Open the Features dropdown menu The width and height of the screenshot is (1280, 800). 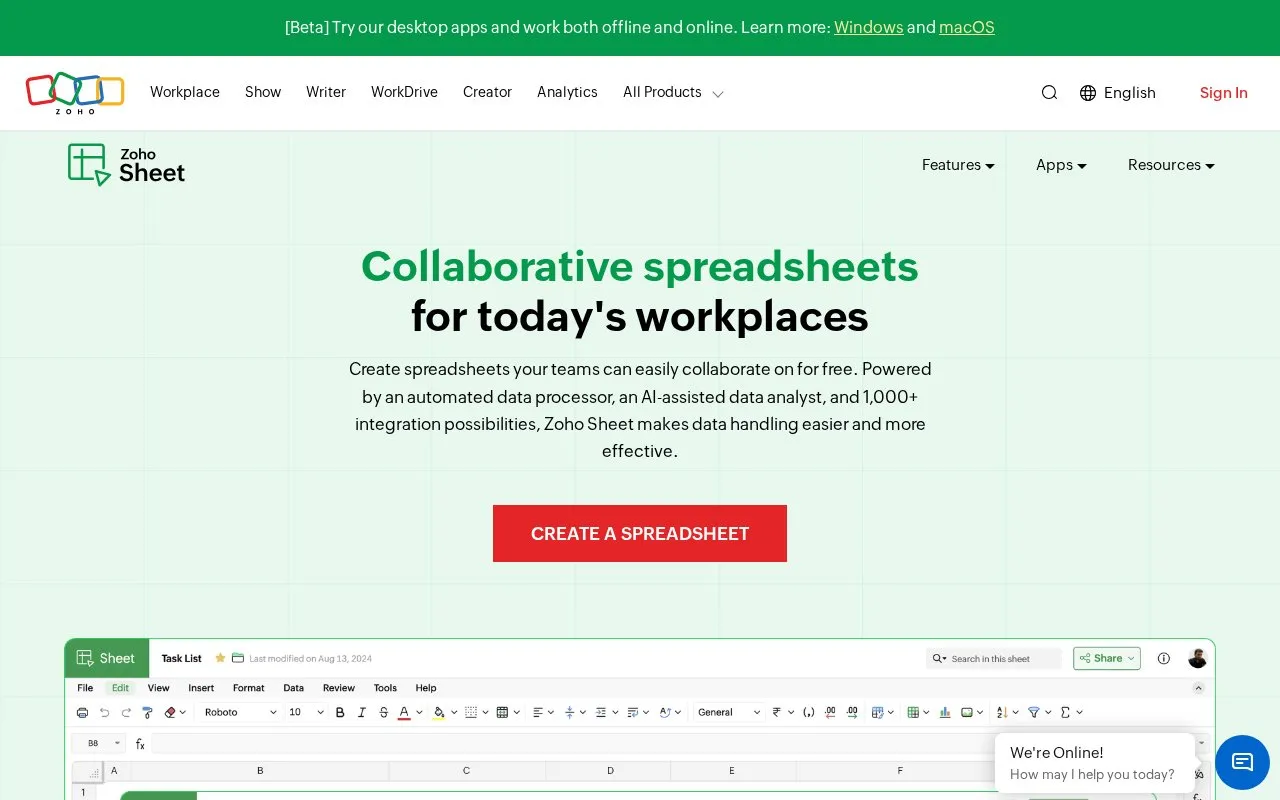(958, 165)
